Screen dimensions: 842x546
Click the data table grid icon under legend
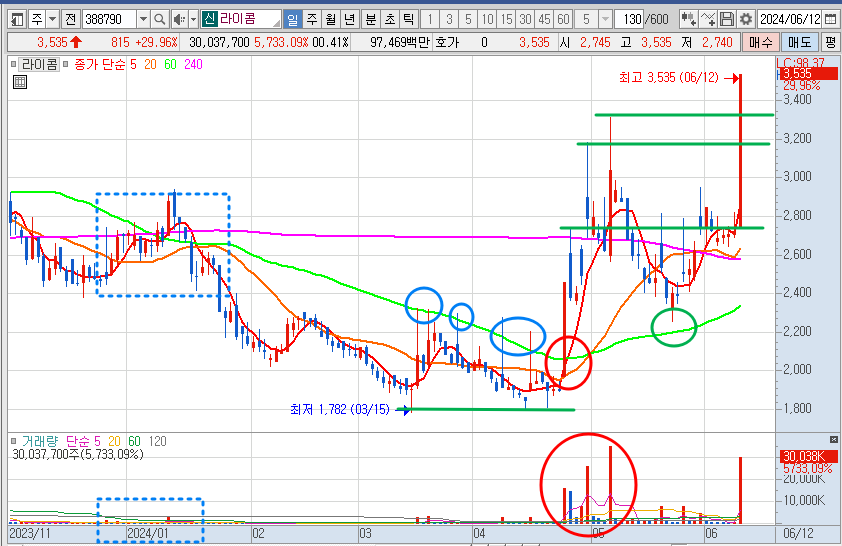tap(20, 82)
